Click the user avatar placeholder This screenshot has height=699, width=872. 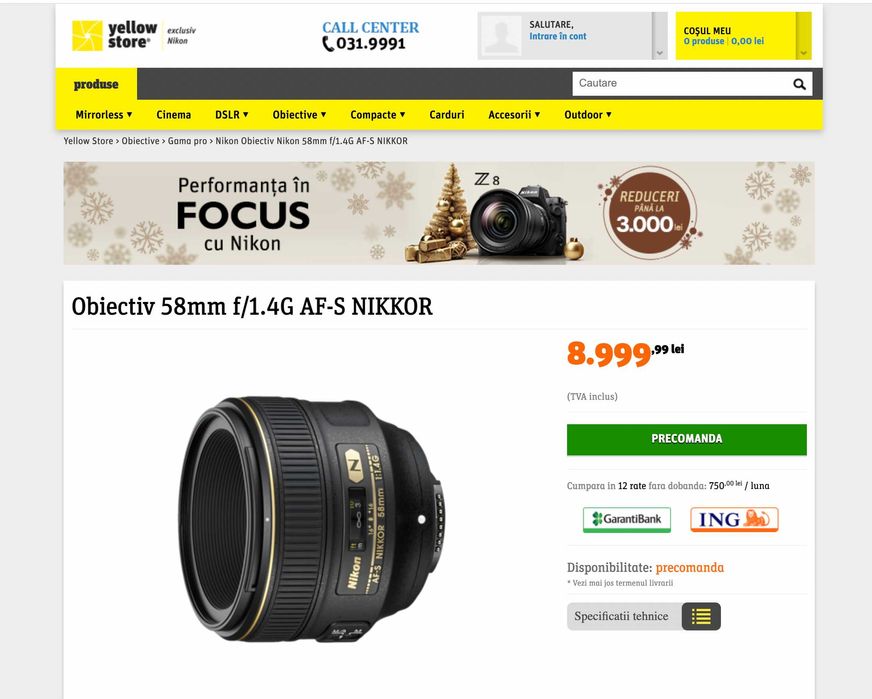pyautogui.click(x=501, y=36)
